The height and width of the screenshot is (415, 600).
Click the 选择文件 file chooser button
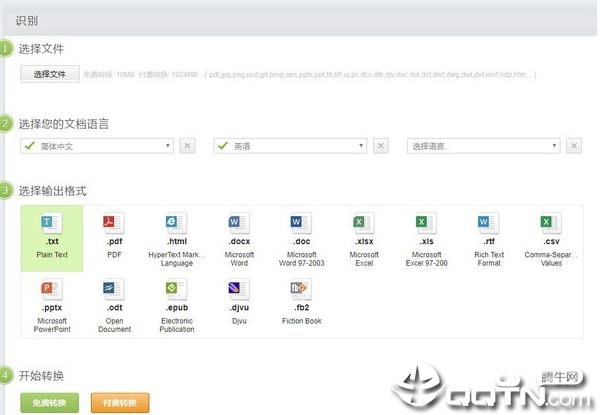coord(50,74)
